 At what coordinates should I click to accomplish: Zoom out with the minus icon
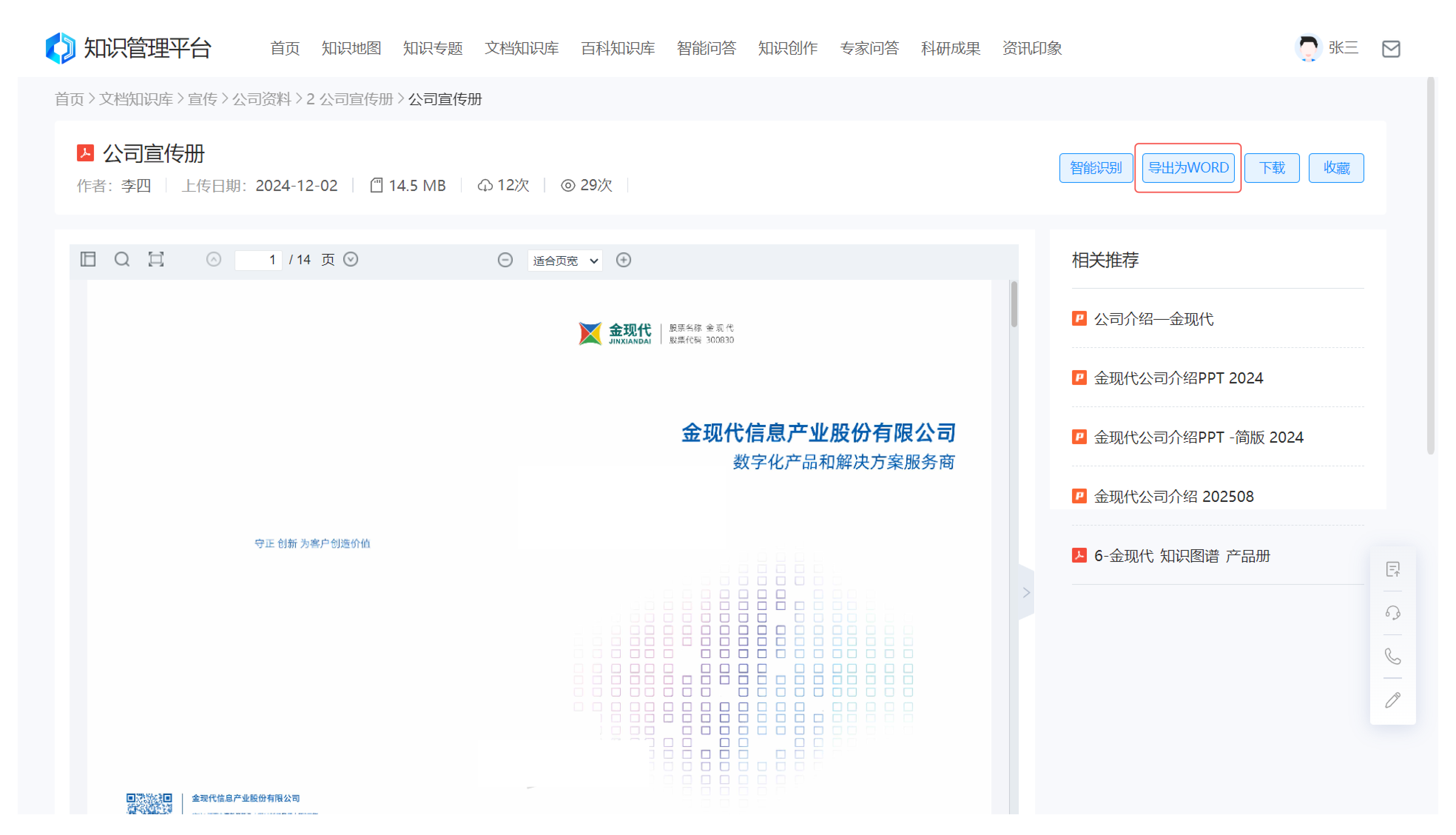(x=505, y=260)
